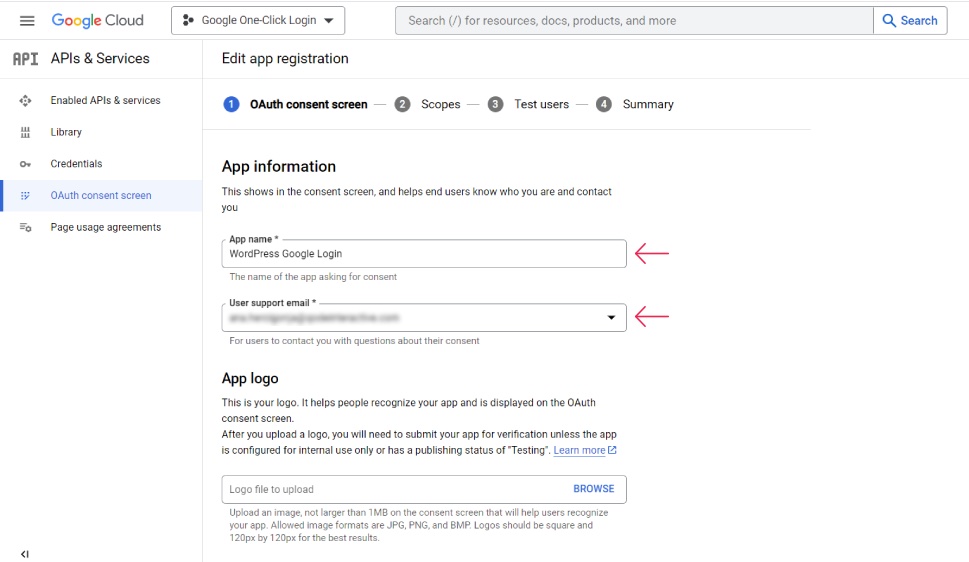969x562 pixels.
Task: Click the project selector dropdown arrow
Action: pyautogui.click(x=329, y=20)
